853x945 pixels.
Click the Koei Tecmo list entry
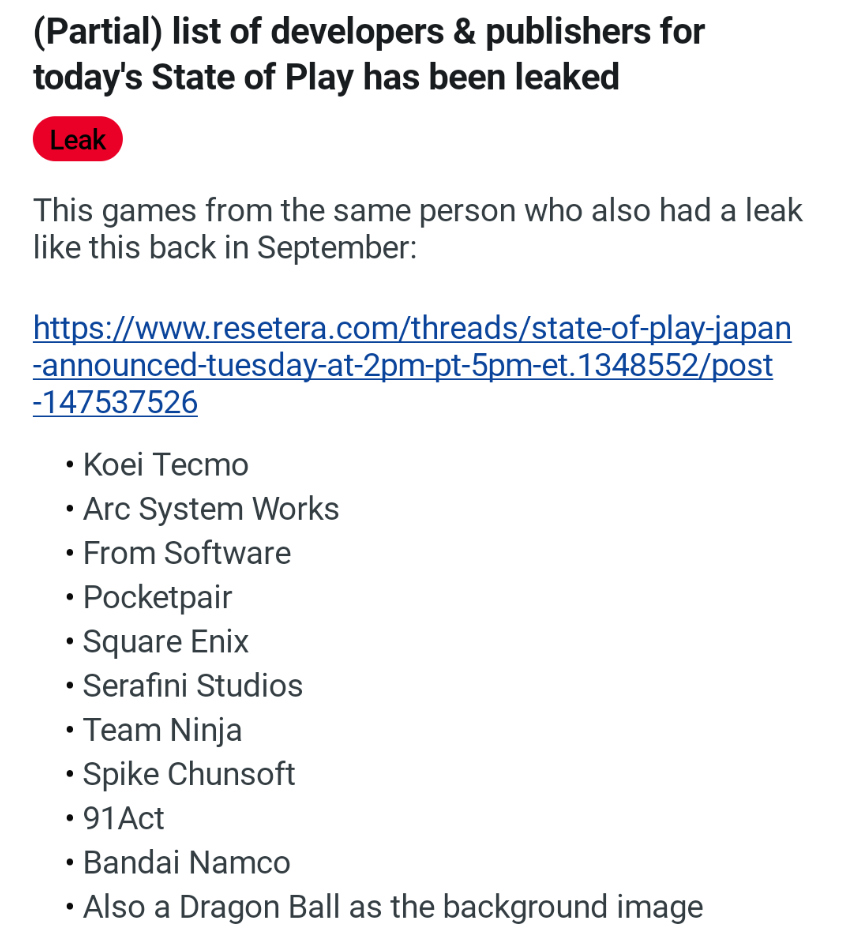click(165, 465)
